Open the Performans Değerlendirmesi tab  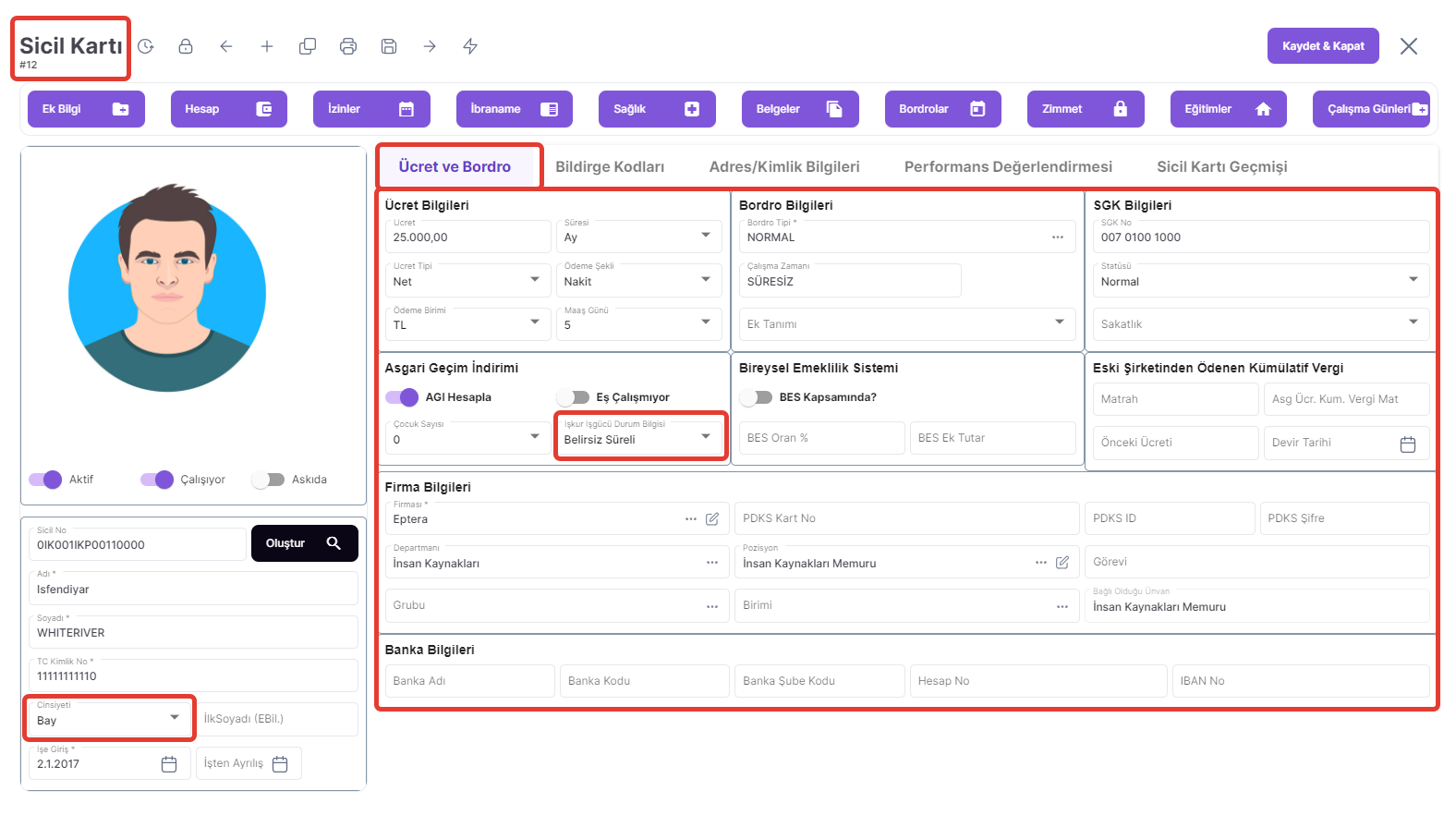[1008, 167]
